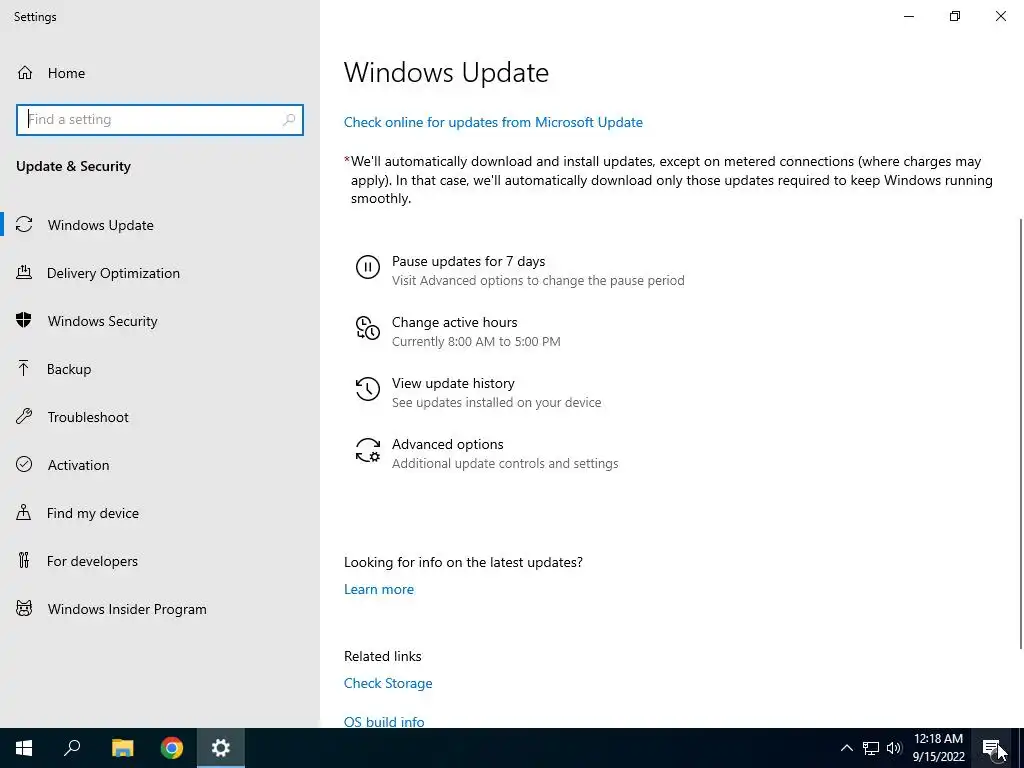The height and width of the screenshot is (768, 1024).
Task: Click the Windows Update sync arrows icon
Action: coord(24,225)
